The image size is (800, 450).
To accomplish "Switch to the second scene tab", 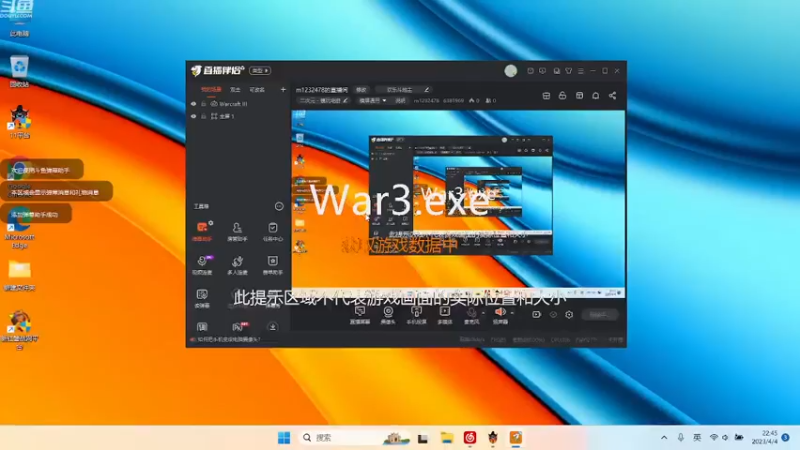I will coord(235,90).
